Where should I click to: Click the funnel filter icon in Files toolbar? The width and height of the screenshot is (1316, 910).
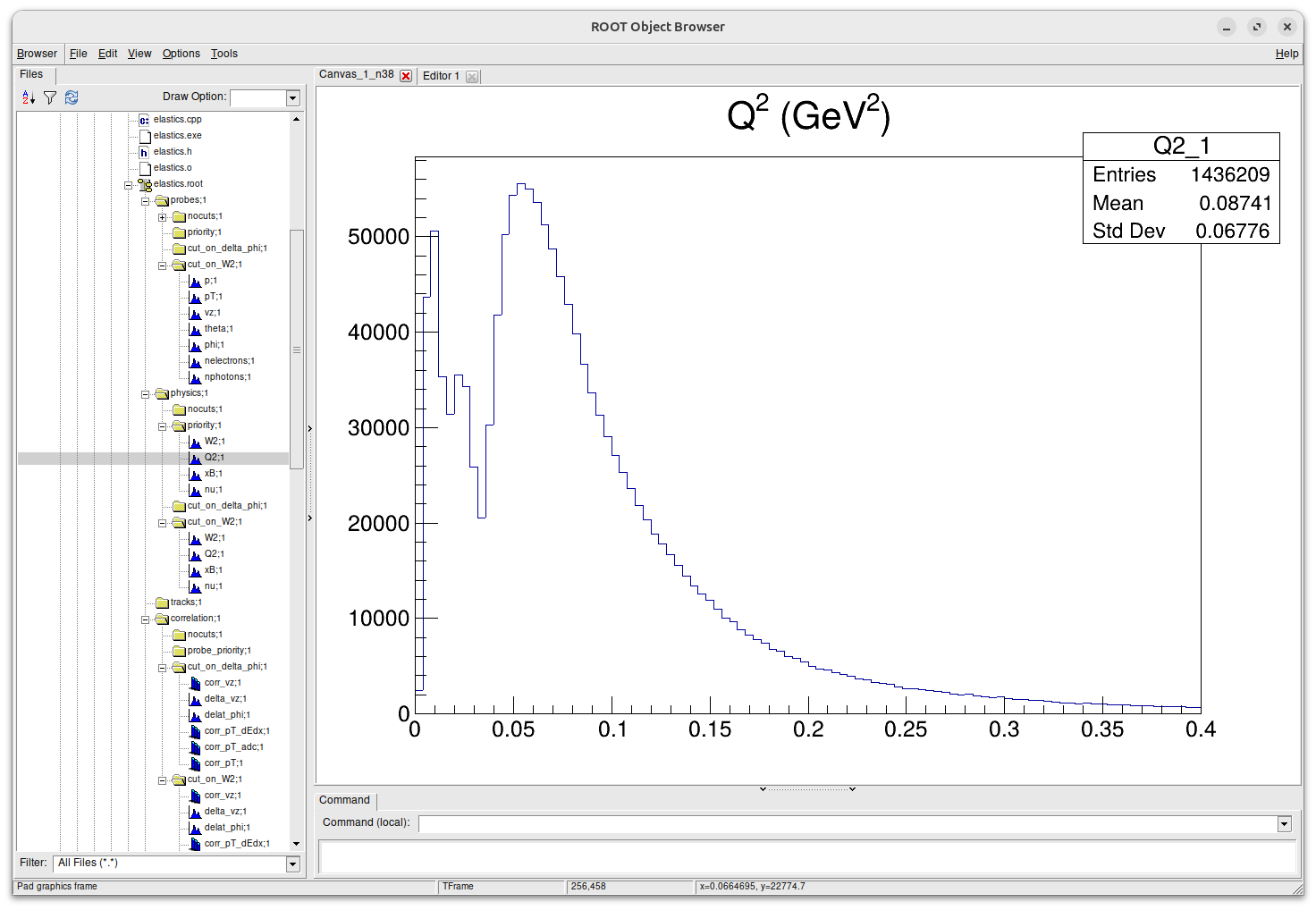(50, 97)
